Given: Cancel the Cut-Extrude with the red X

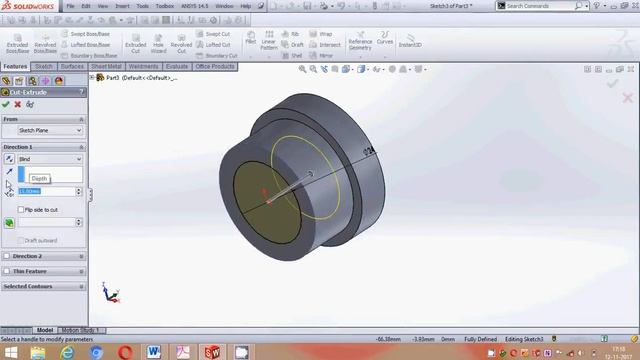Looking at the screenshot, I should point(18,104).
